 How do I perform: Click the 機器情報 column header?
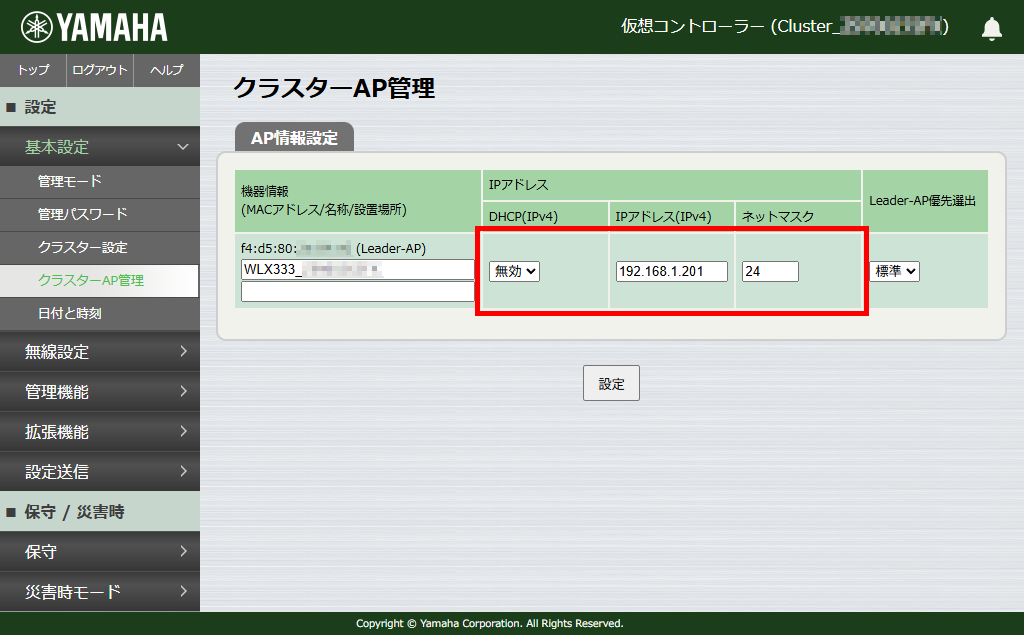coord(357,201)
